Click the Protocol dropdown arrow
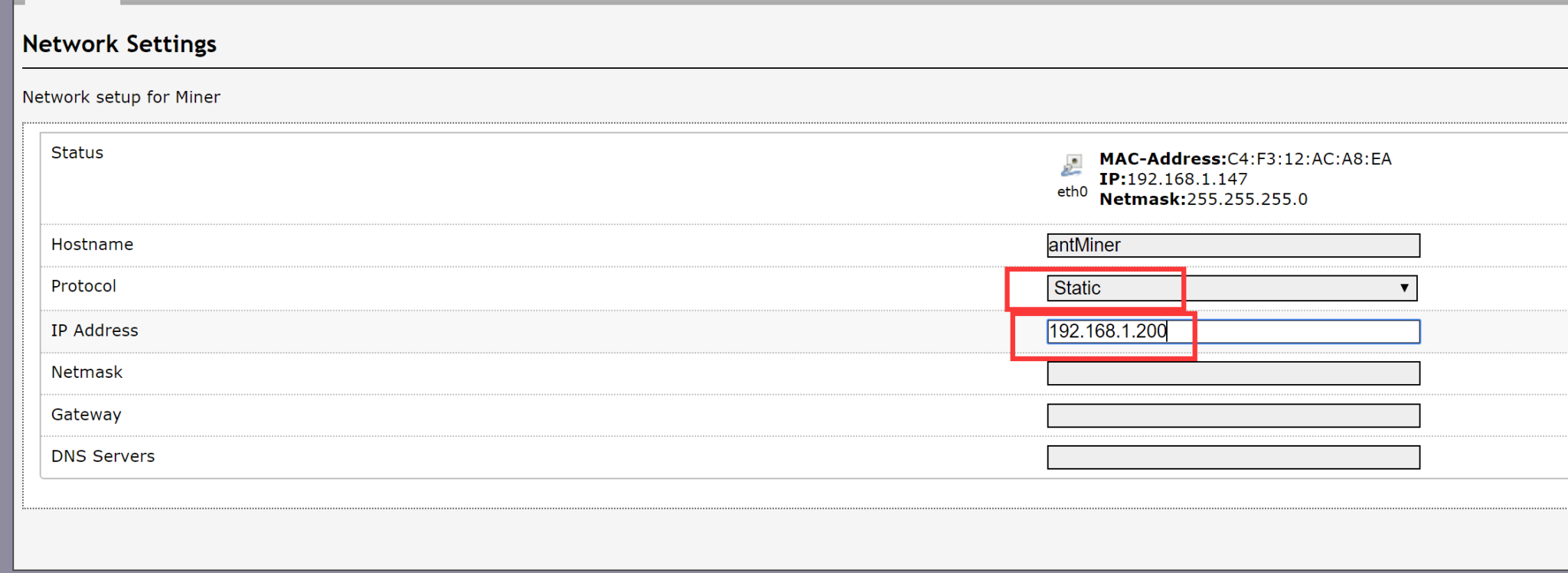1568x573 pixels. coord(1405,288)
